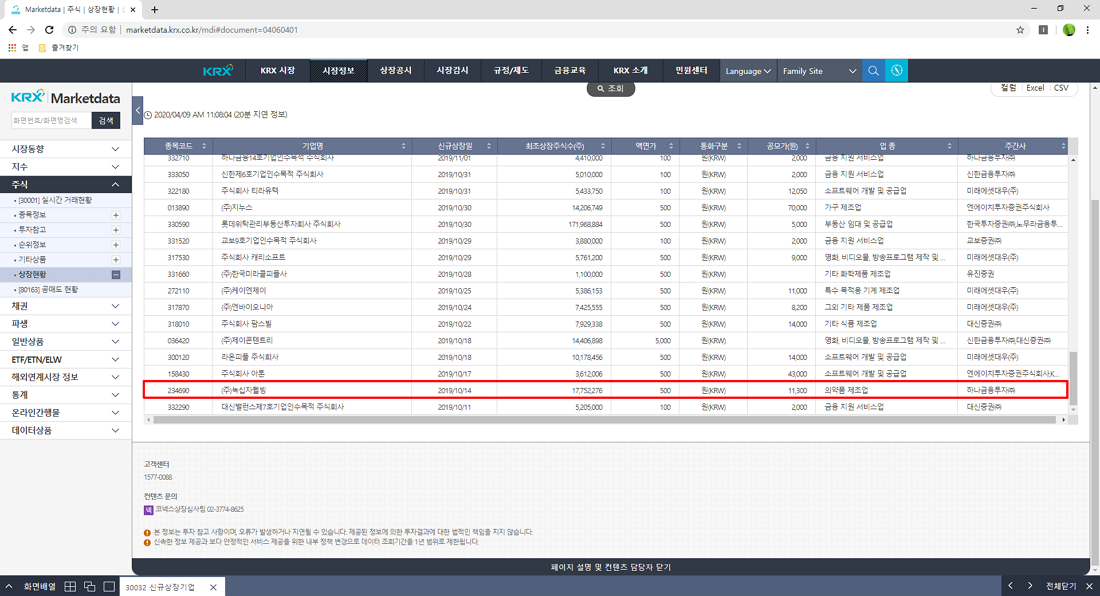Image resolution: width=1100 pixels, height=596 pixels.
Task: Sort table by 기업명 column
Action: pyautogui.click(x=312, y=146)
